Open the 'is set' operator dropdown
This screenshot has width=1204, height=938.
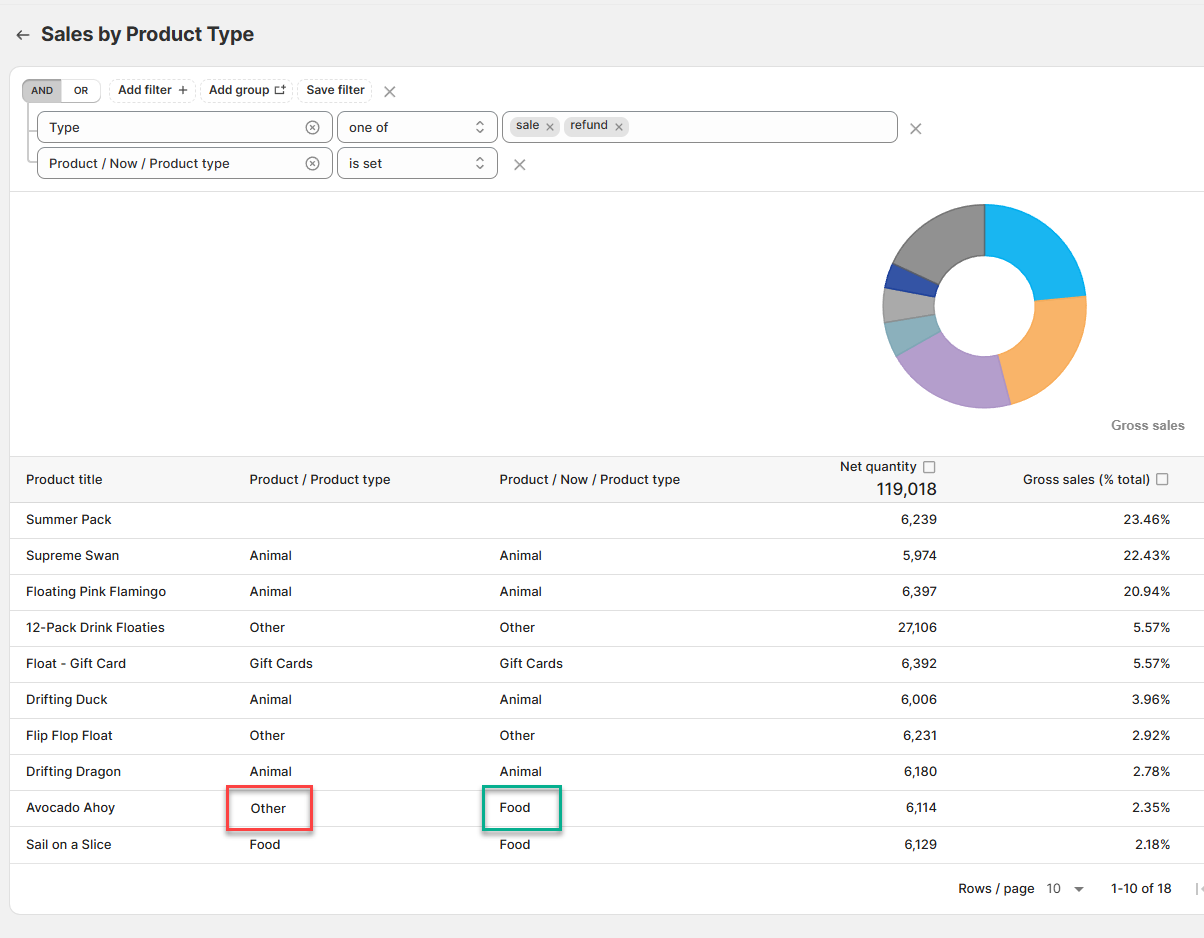coord(417,163)
